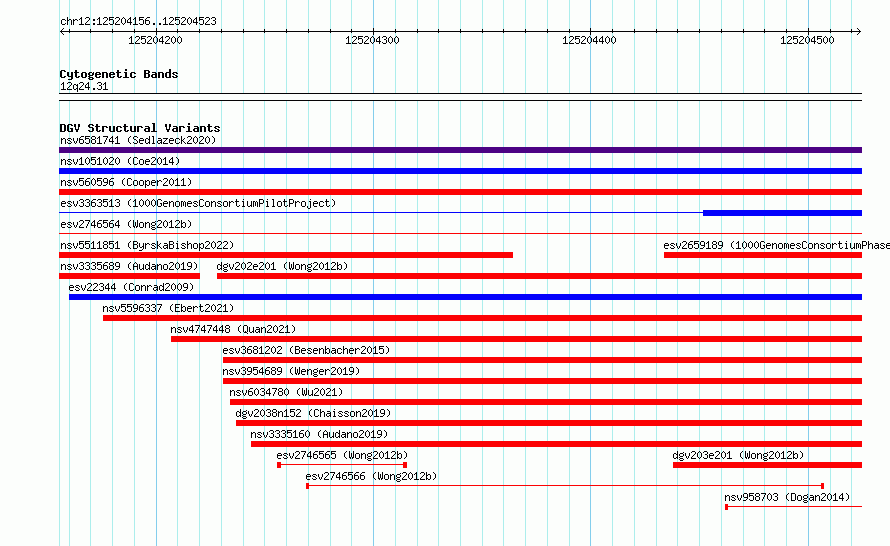Click blue bar of esv22344 variant

[x=465, y=297]
